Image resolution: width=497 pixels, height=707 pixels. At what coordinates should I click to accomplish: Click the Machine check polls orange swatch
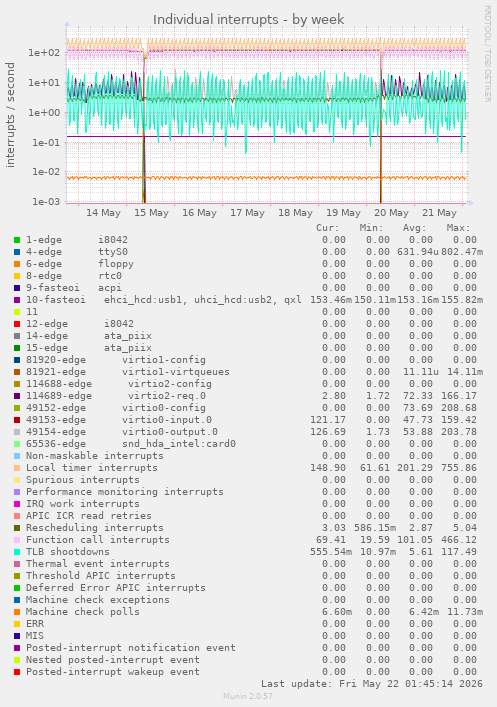(x=17, y=612)
